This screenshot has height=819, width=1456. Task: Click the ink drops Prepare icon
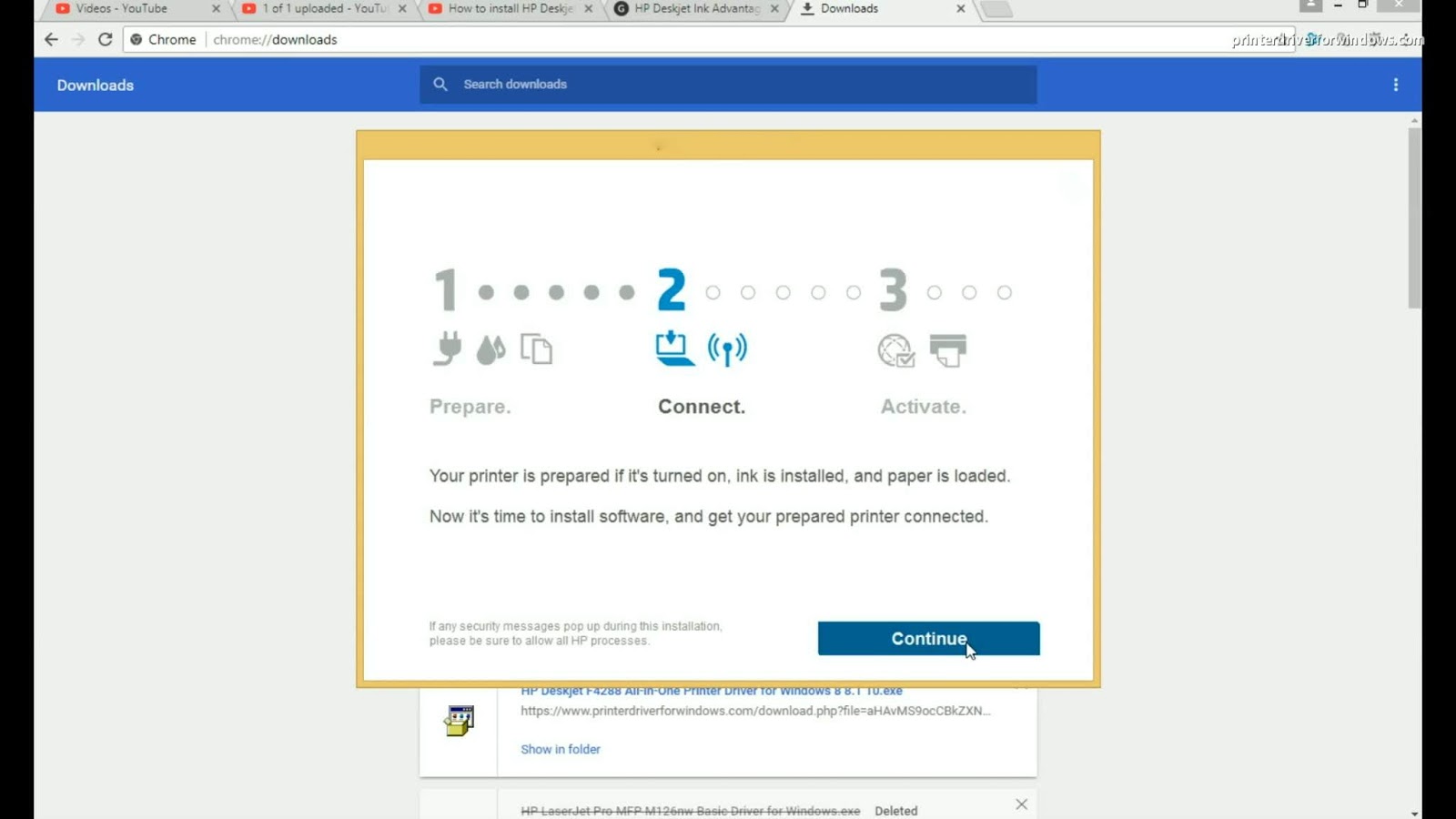click(x=490, y=349)
